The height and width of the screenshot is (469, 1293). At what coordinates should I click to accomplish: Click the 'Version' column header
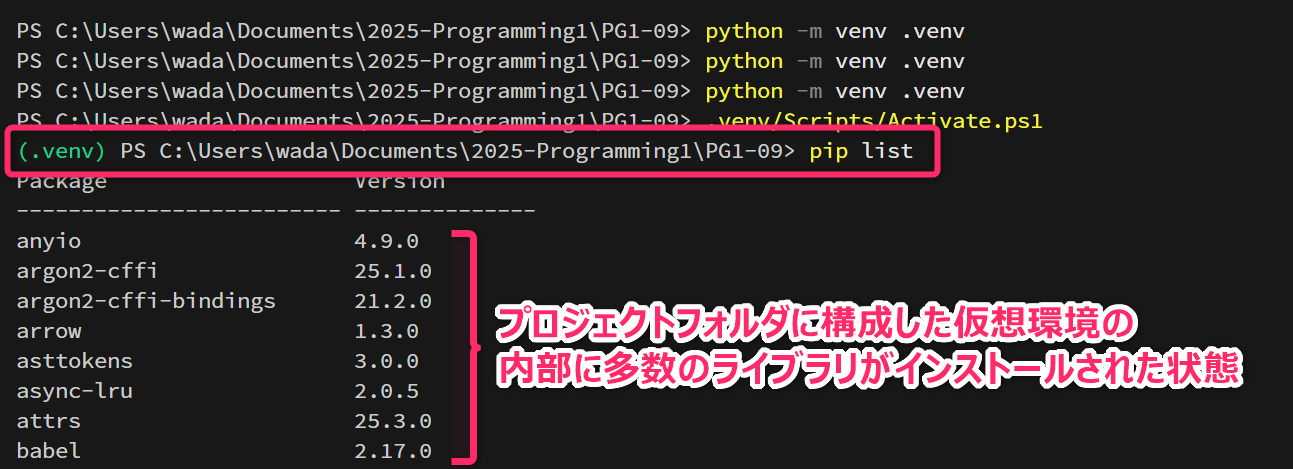coord(399,182)
